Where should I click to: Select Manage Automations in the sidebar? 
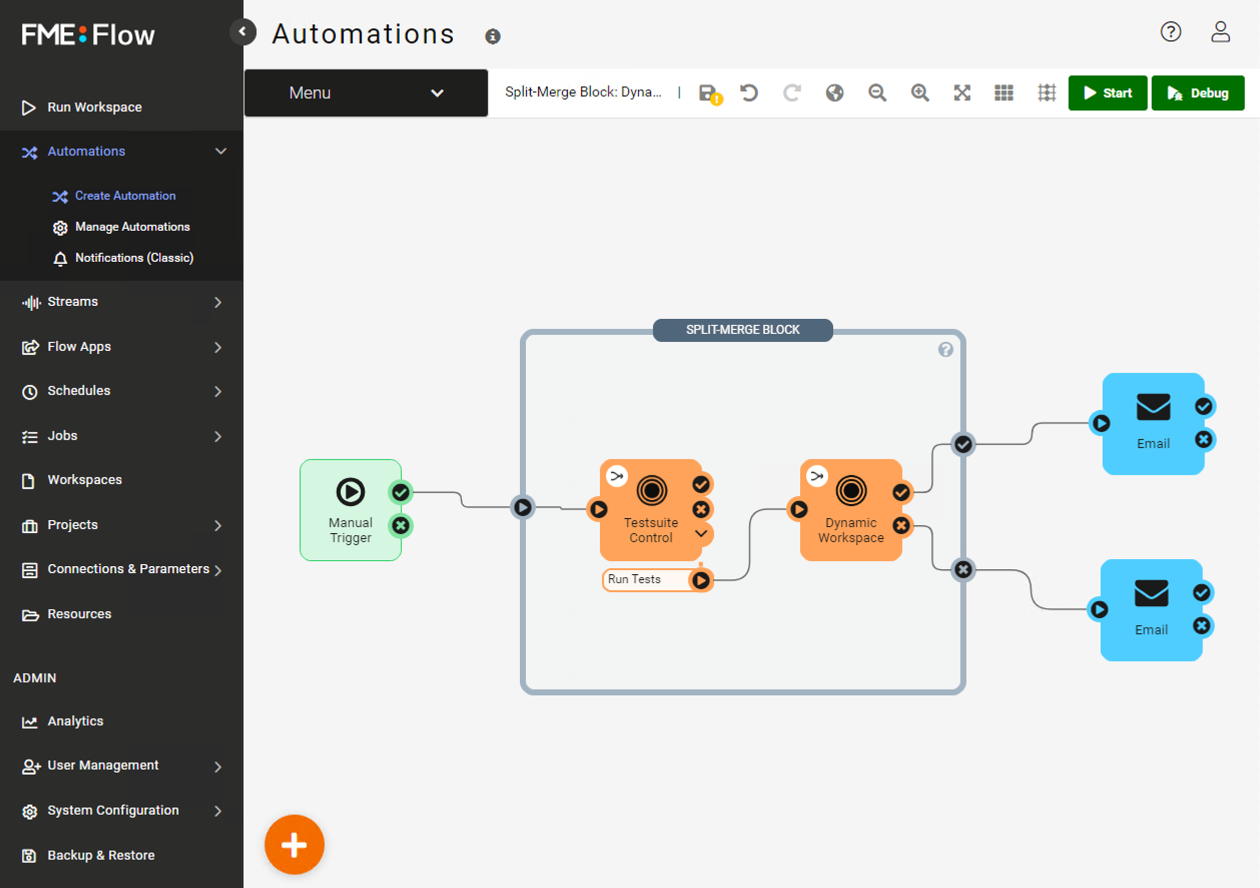132,226
